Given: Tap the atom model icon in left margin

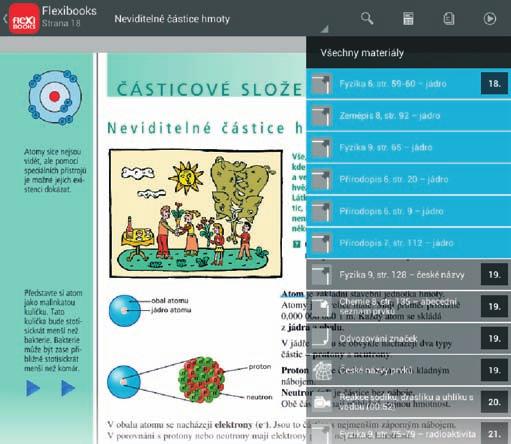Looking at the screenshot, I should point(55,97).
